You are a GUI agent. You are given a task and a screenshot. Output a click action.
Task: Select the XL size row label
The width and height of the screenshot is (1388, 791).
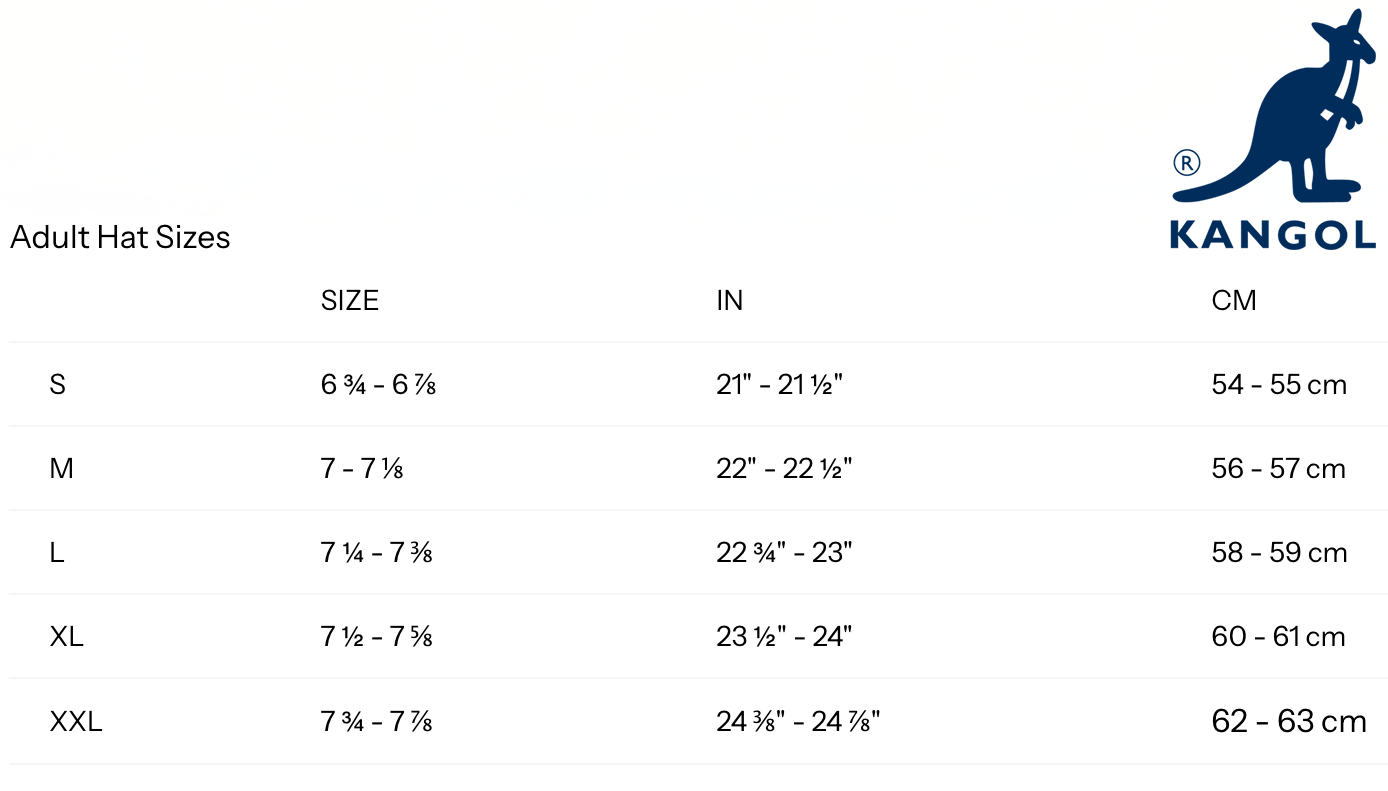[66, 637]
